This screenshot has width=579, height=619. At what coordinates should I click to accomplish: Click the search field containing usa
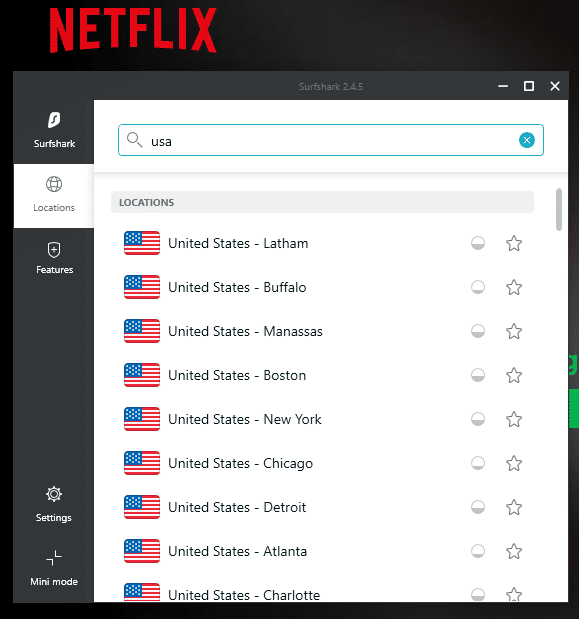coord(331,140)
